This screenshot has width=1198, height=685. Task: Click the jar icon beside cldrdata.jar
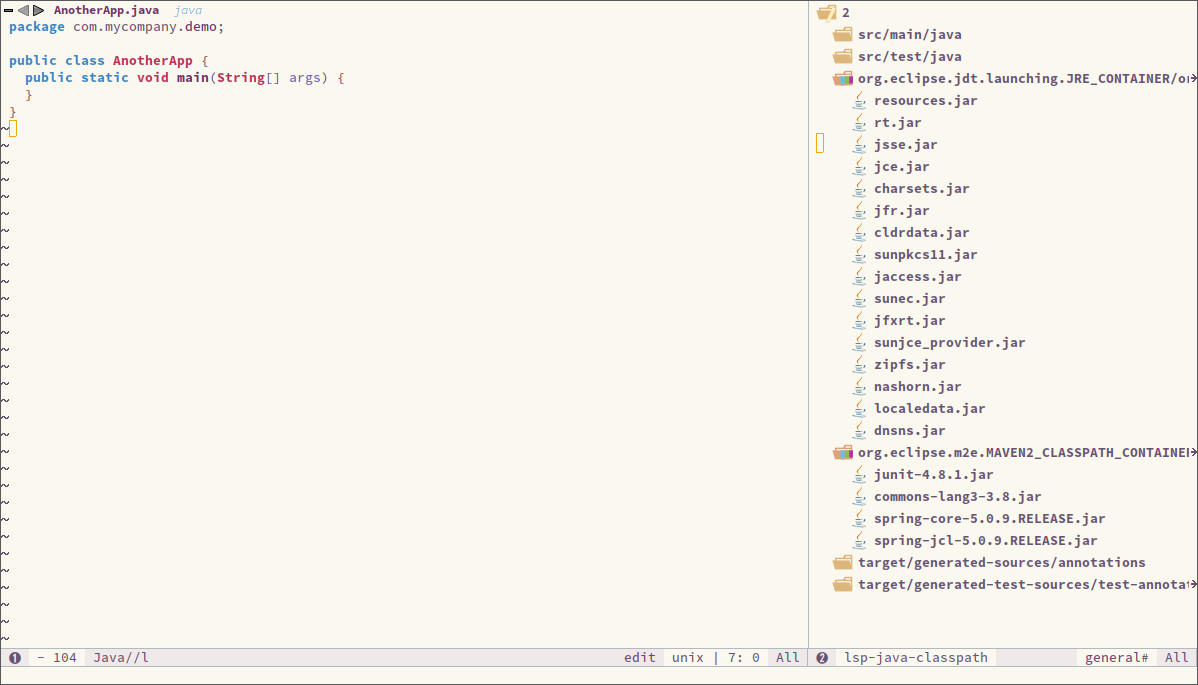pos(860,233)
